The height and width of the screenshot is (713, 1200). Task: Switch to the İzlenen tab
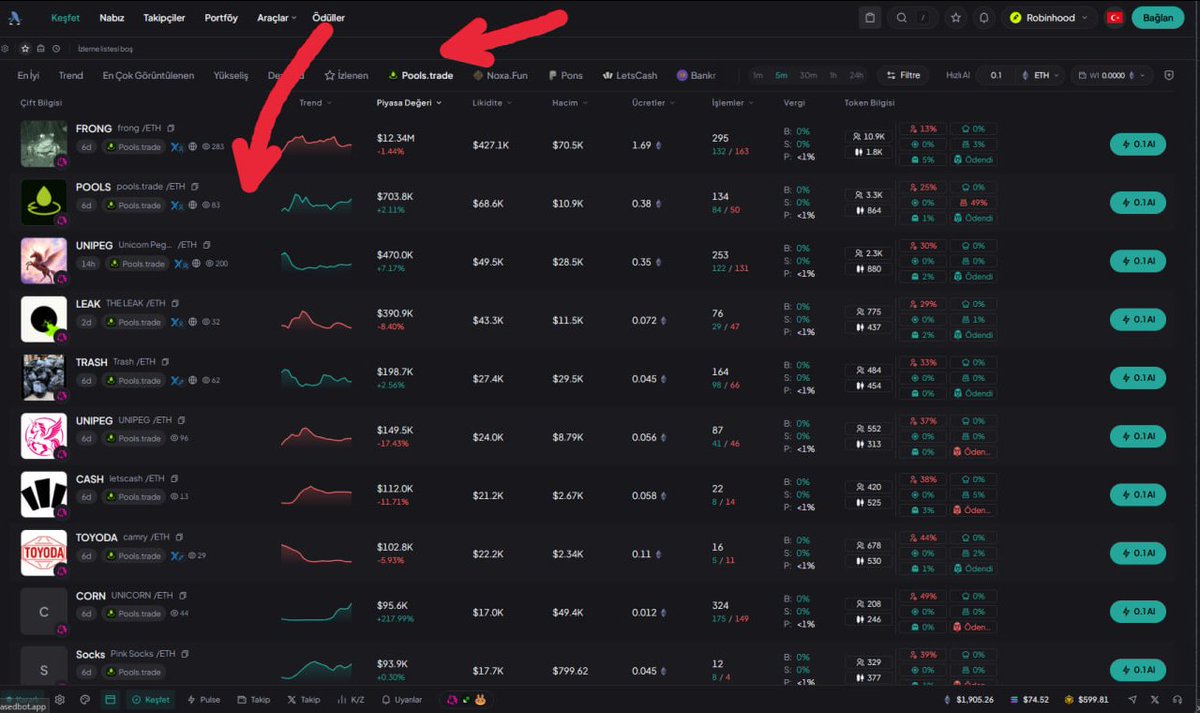click(346, 75)
